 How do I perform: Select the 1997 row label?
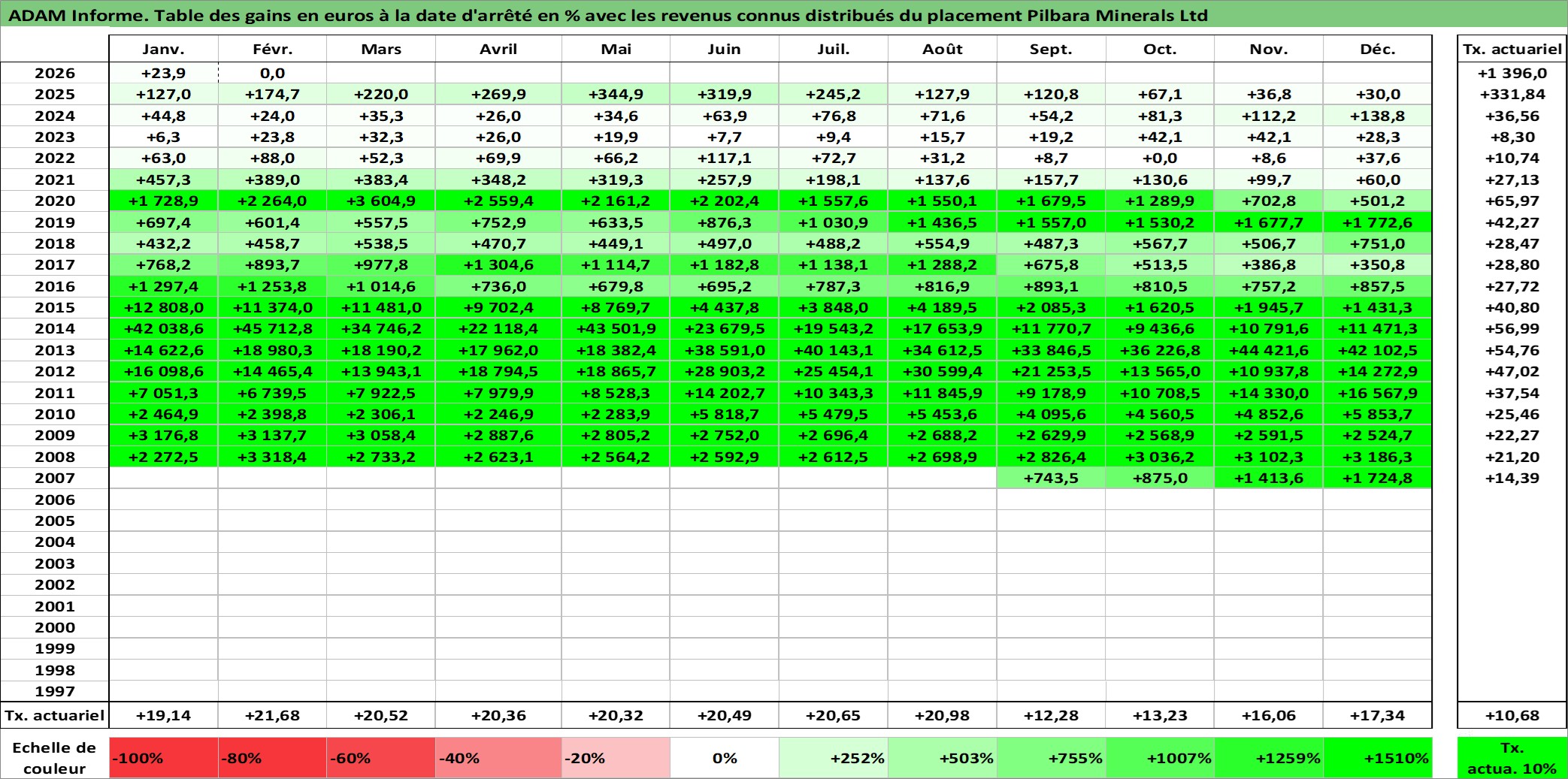click(55, 691)
